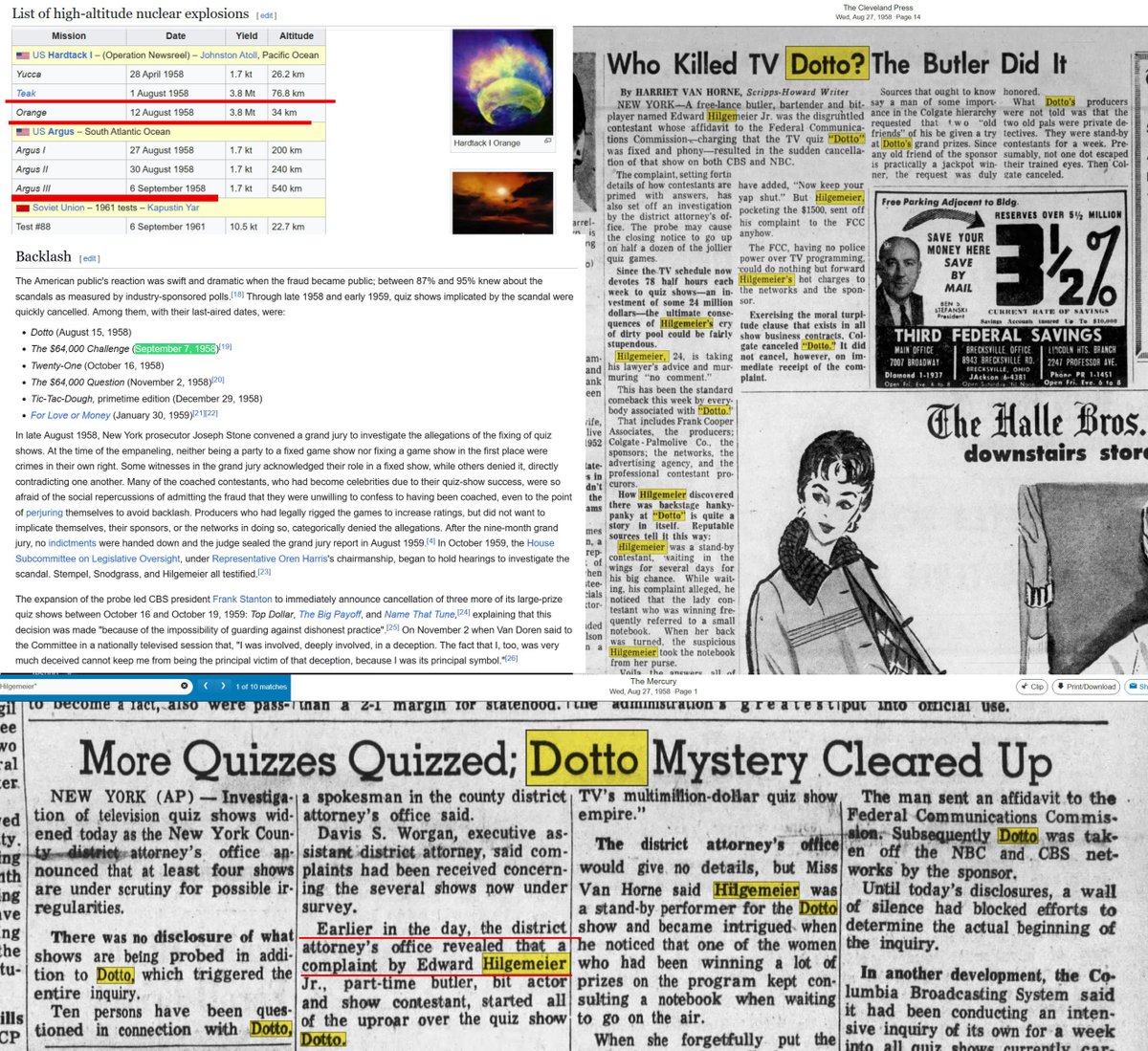Open the Teak mission link
The image size is (1148, 1051).
[26, 94]
